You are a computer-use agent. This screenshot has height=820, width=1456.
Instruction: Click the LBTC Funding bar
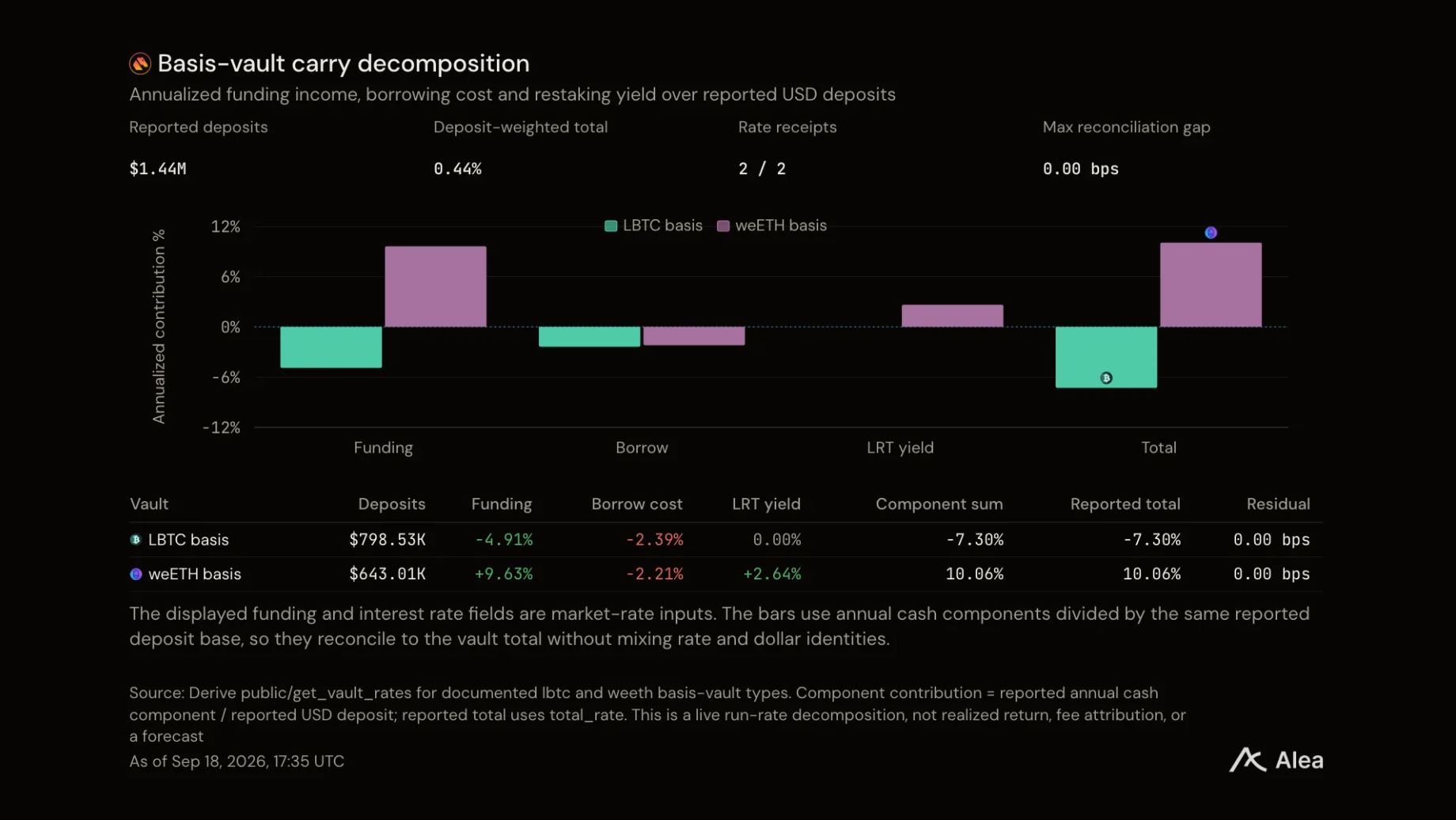tap(331, 347)
